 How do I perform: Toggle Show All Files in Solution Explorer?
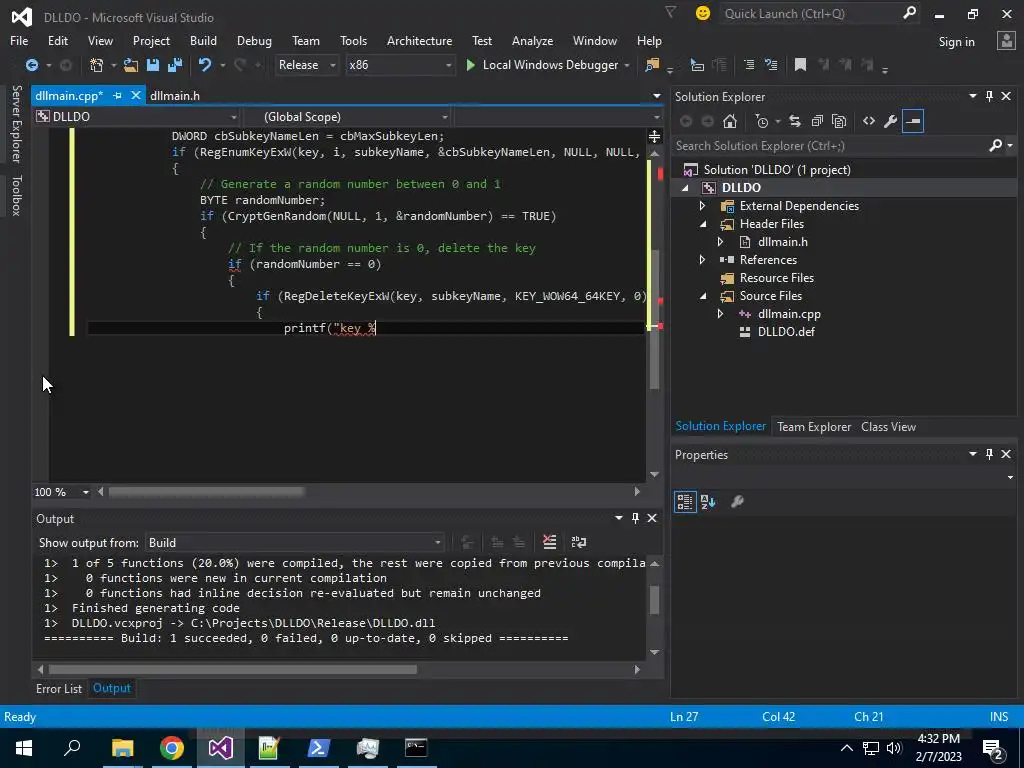click(x=839, y=121)
